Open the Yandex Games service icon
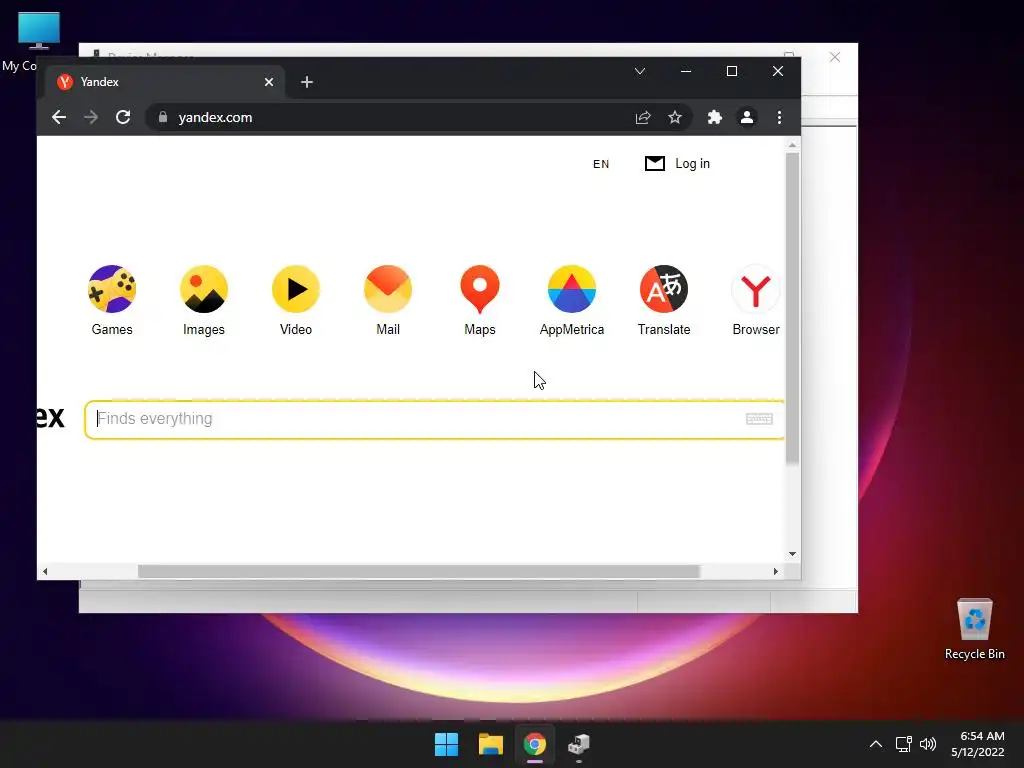 tap(112, 289)
